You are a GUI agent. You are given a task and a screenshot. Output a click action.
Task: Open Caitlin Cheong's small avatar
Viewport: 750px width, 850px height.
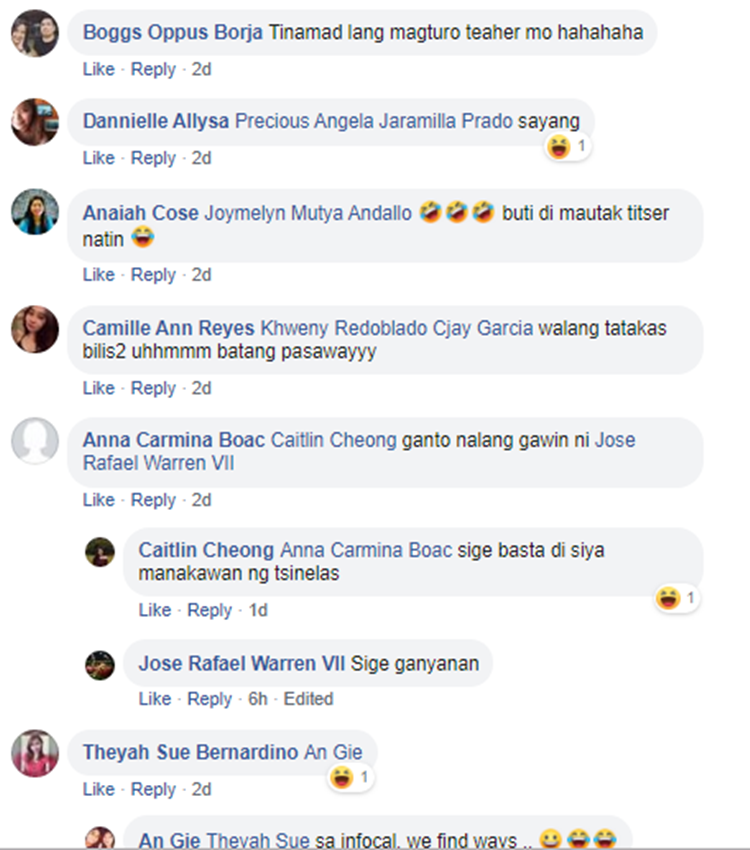100,552
